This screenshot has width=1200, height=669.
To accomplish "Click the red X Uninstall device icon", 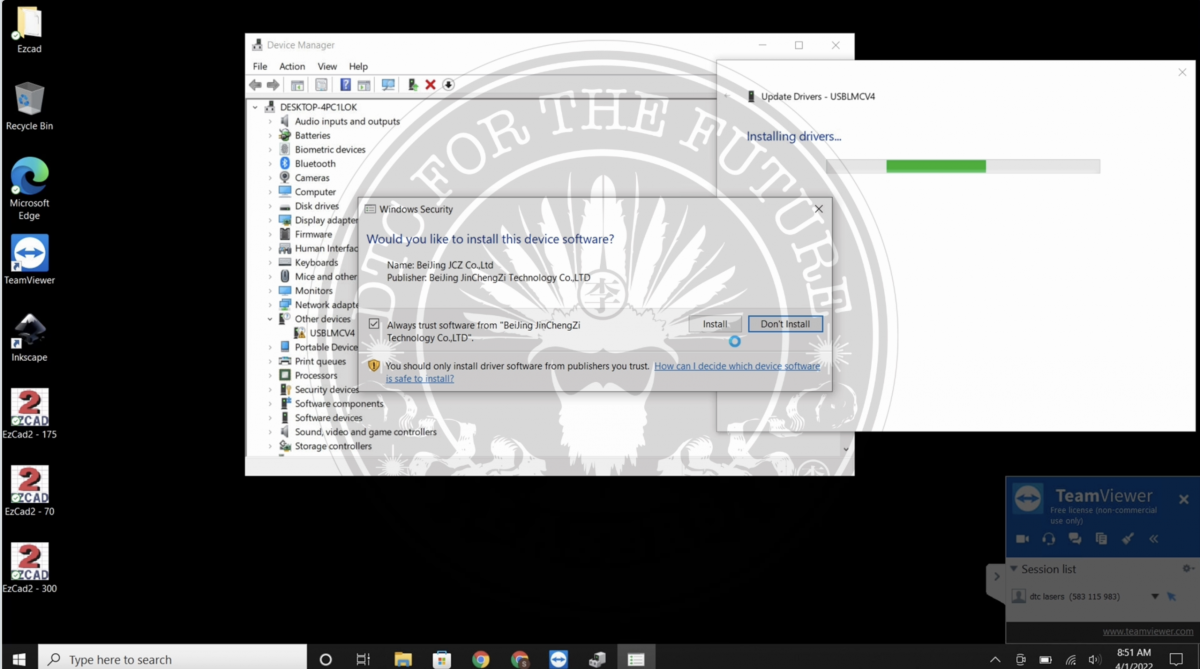I will (430, 85).
